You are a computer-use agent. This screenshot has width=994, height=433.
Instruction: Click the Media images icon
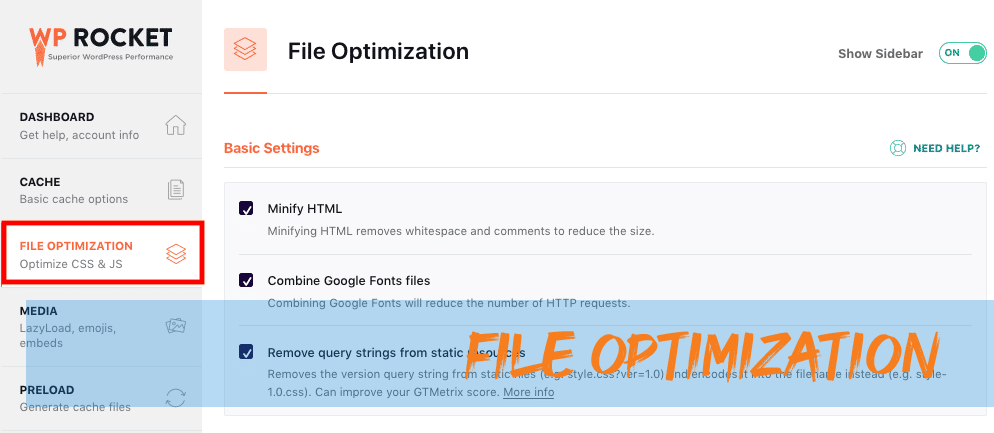pos(176,326)
